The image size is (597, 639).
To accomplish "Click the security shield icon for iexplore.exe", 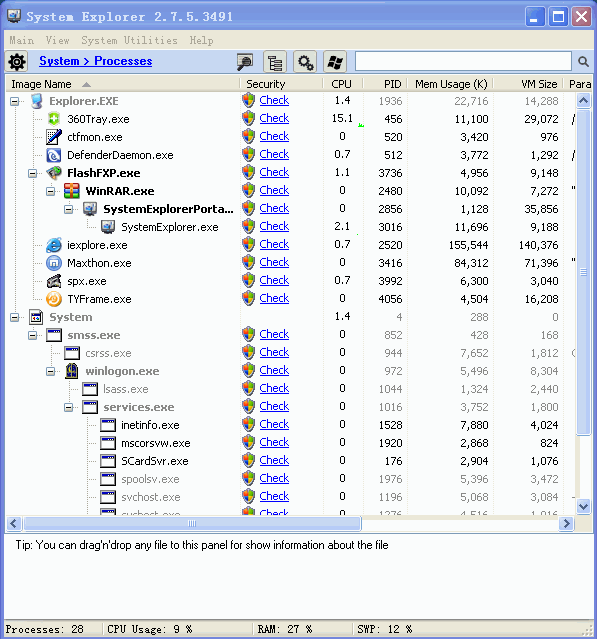I will tap(248, 245).
